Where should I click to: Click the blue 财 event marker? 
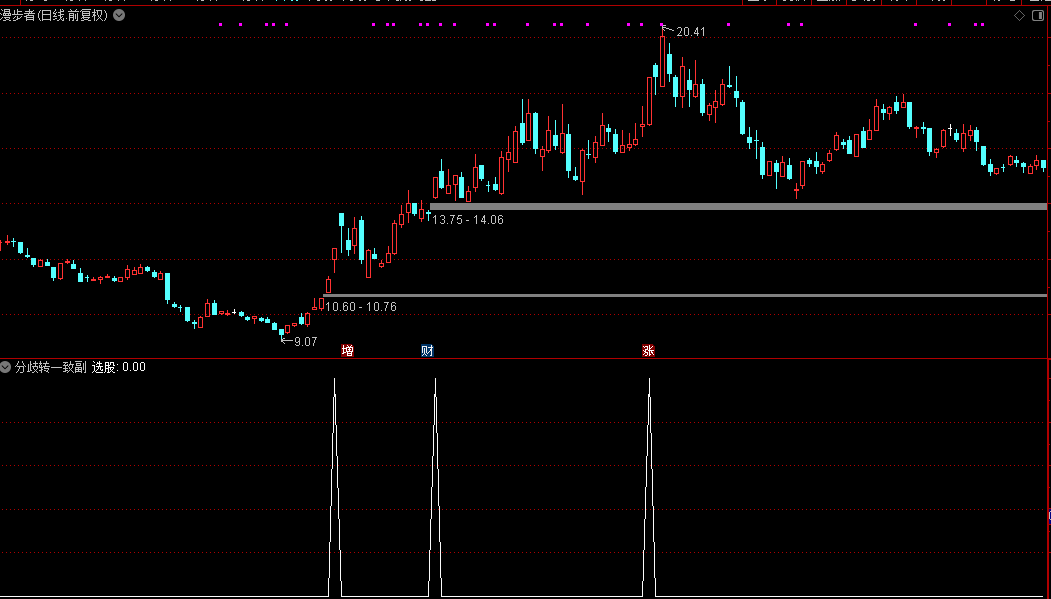(427, 350)
